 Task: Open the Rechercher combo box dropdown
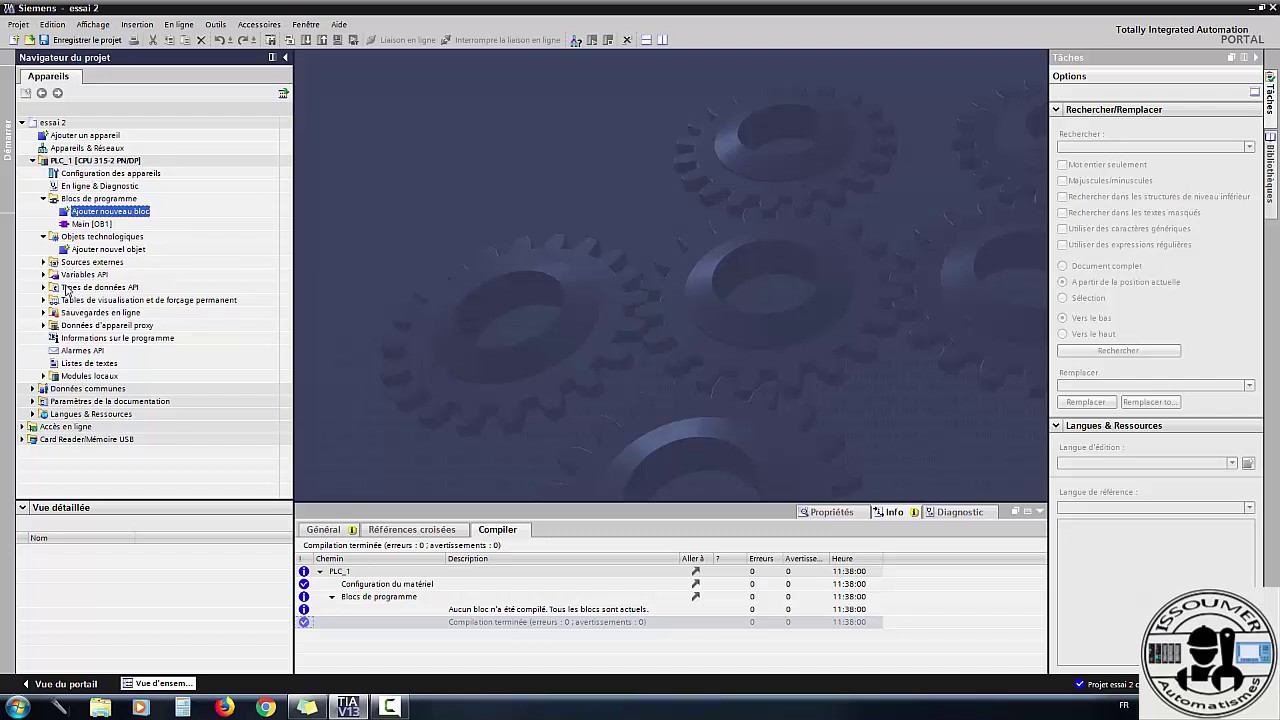click(1249, 148)
